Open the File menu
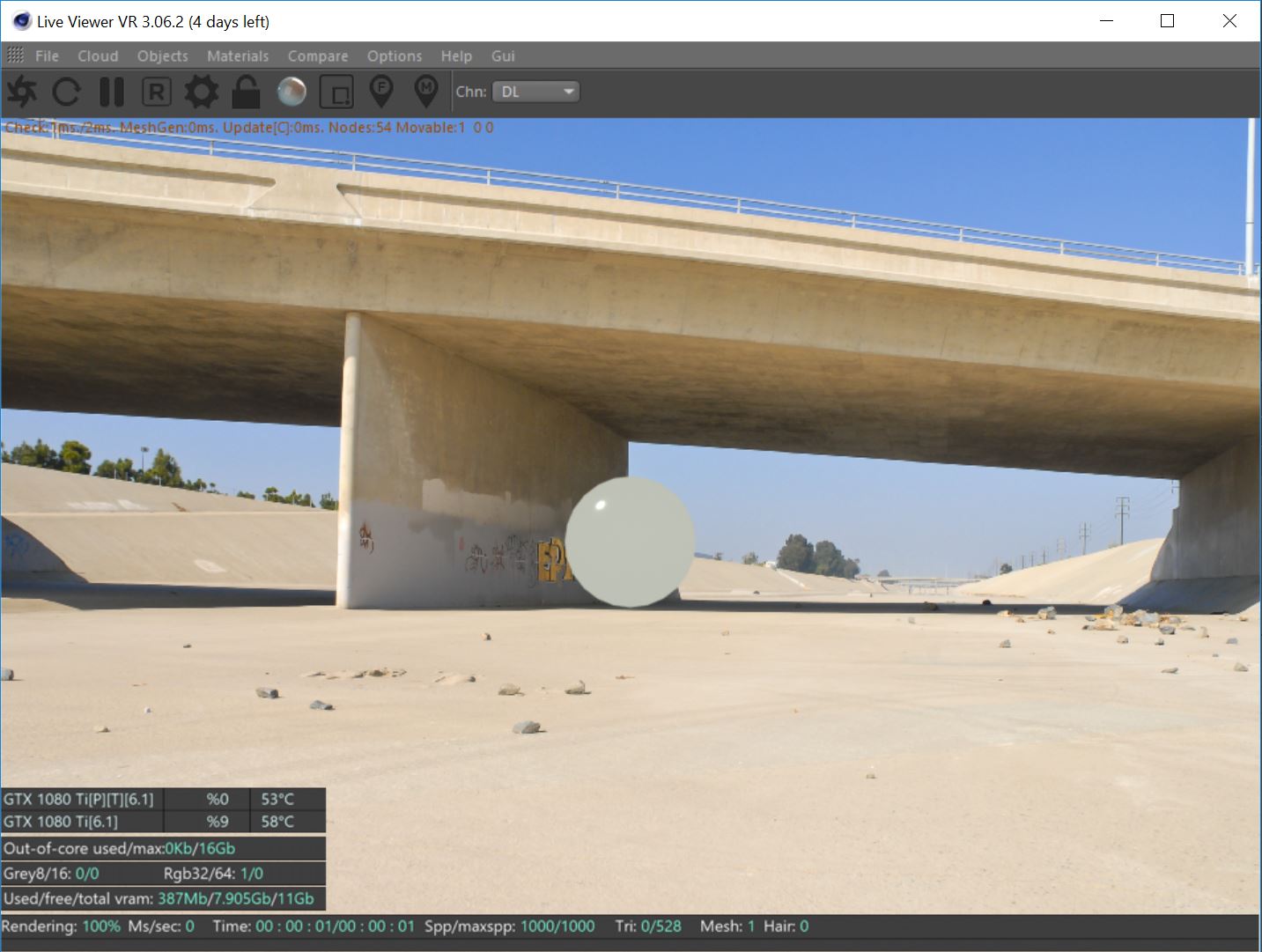 tap(47, 55)
